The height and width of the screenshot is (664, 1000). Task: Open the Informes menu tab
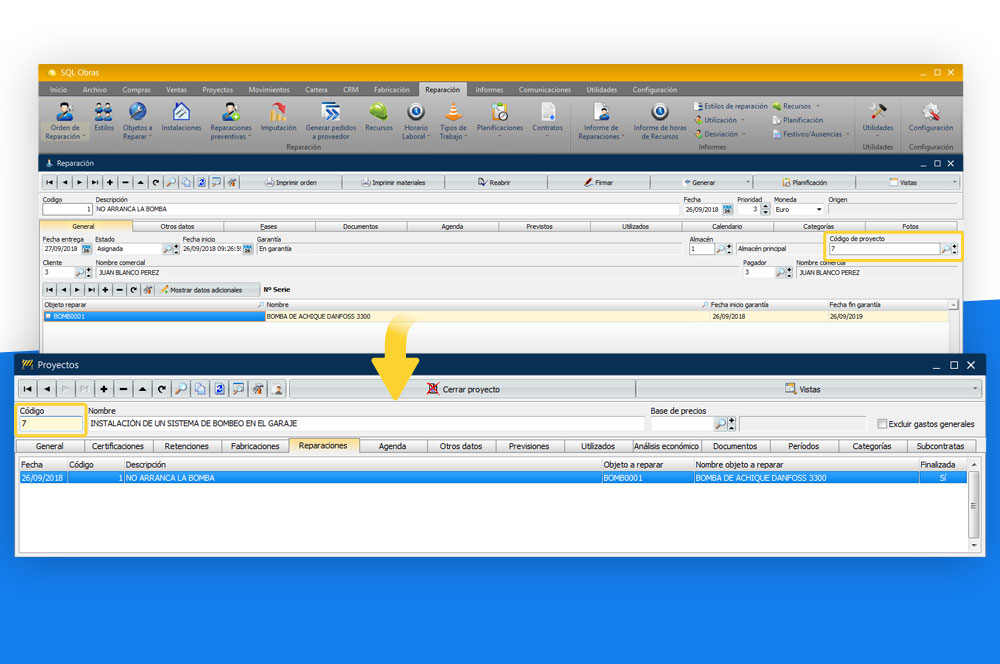[x=489, y=90]
